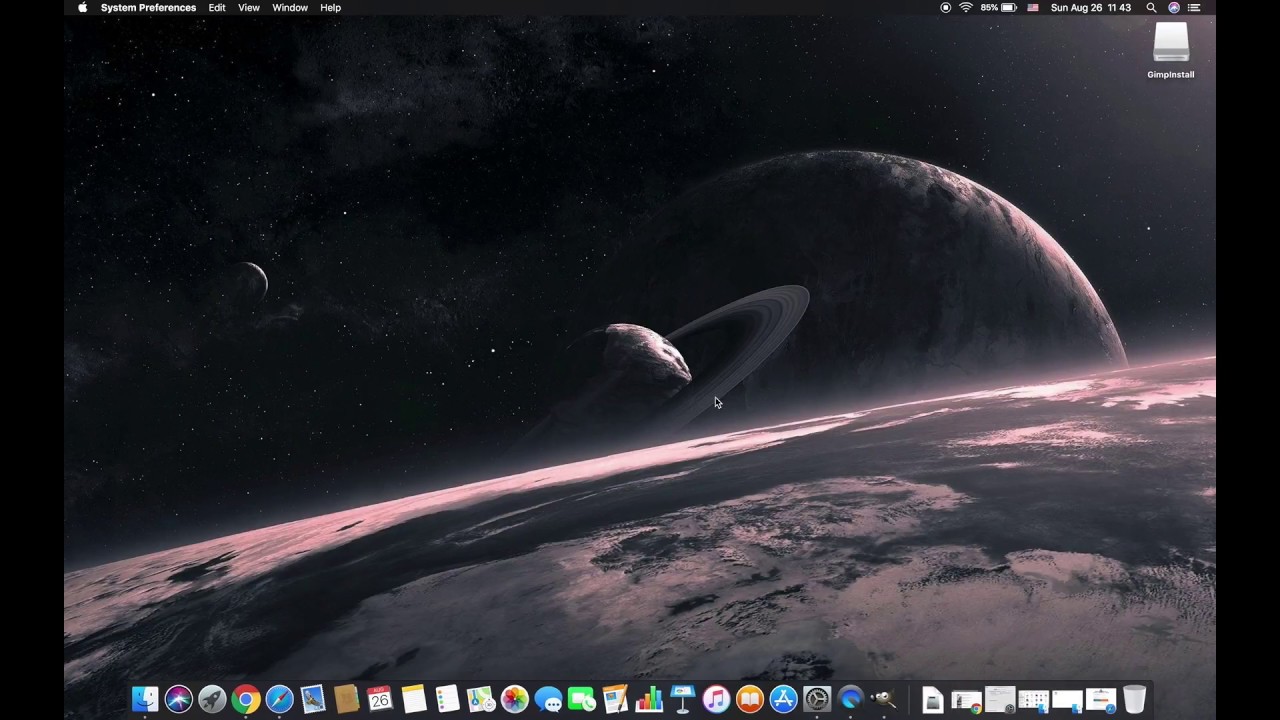Viewport: 1280px width, 720px height.
Task: Click the date and time clock
Action: point(1091,7)
